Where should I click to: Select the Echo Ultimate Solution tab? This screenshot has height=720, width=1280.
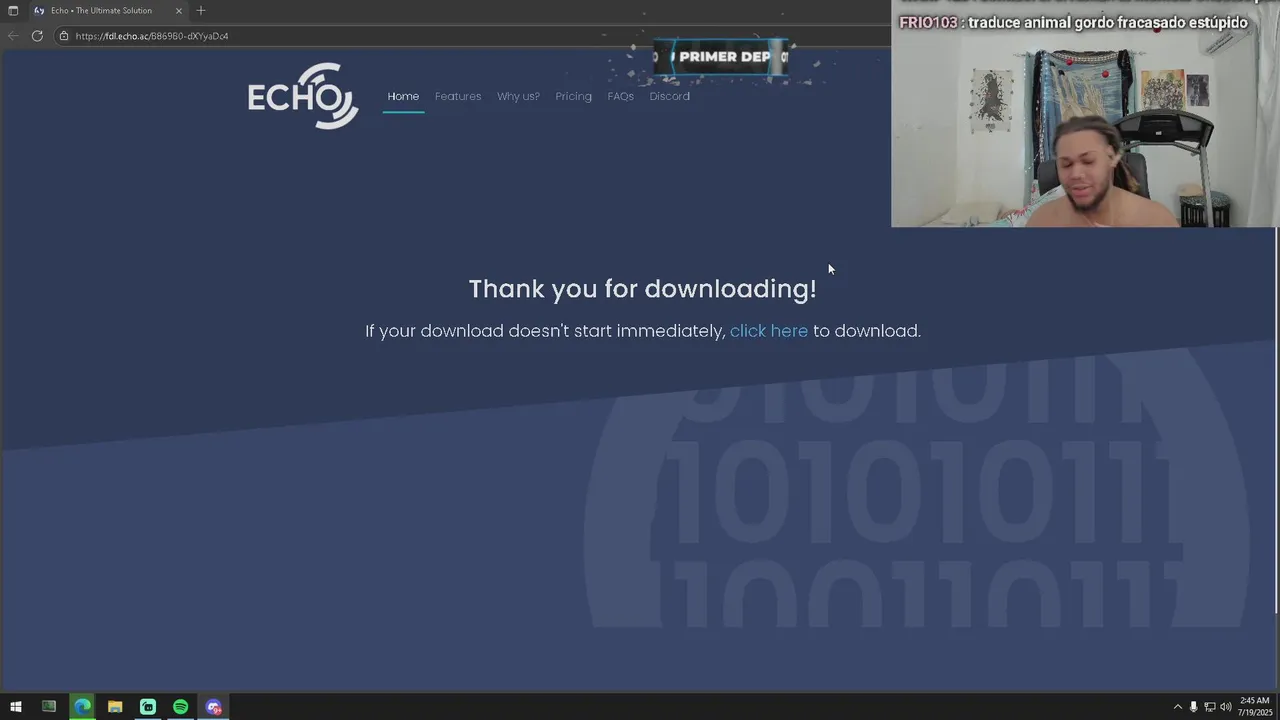[x=108, y=10]
